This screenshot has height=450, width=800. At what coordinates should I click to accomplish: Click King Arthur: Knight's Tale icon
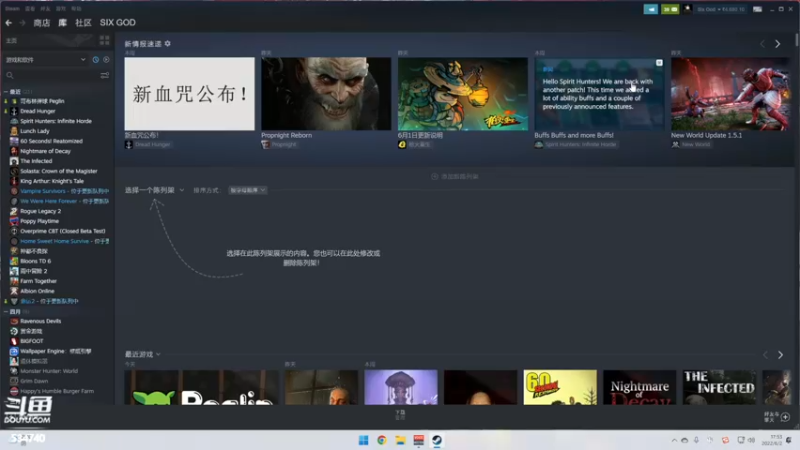point(14,181)
